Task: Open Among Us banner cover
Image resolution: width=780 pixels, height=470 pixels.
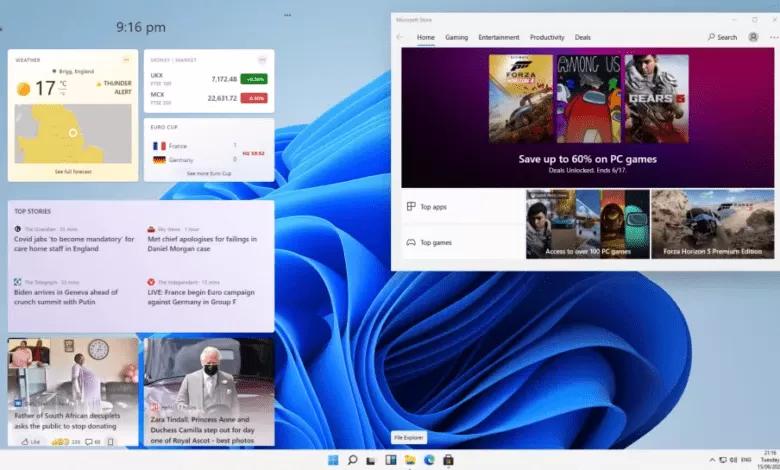Action: (x=588, y=98)
